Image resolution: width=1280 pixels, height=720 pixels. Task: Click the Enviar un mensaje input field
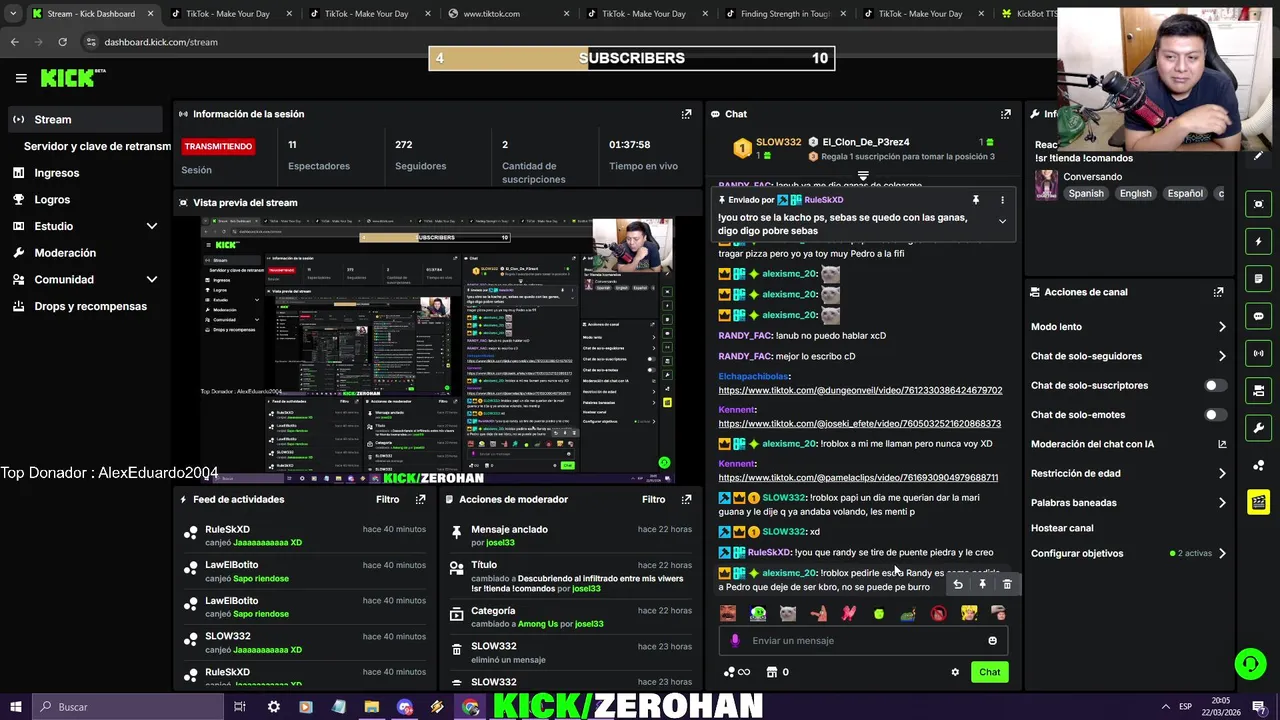point(862,641)
